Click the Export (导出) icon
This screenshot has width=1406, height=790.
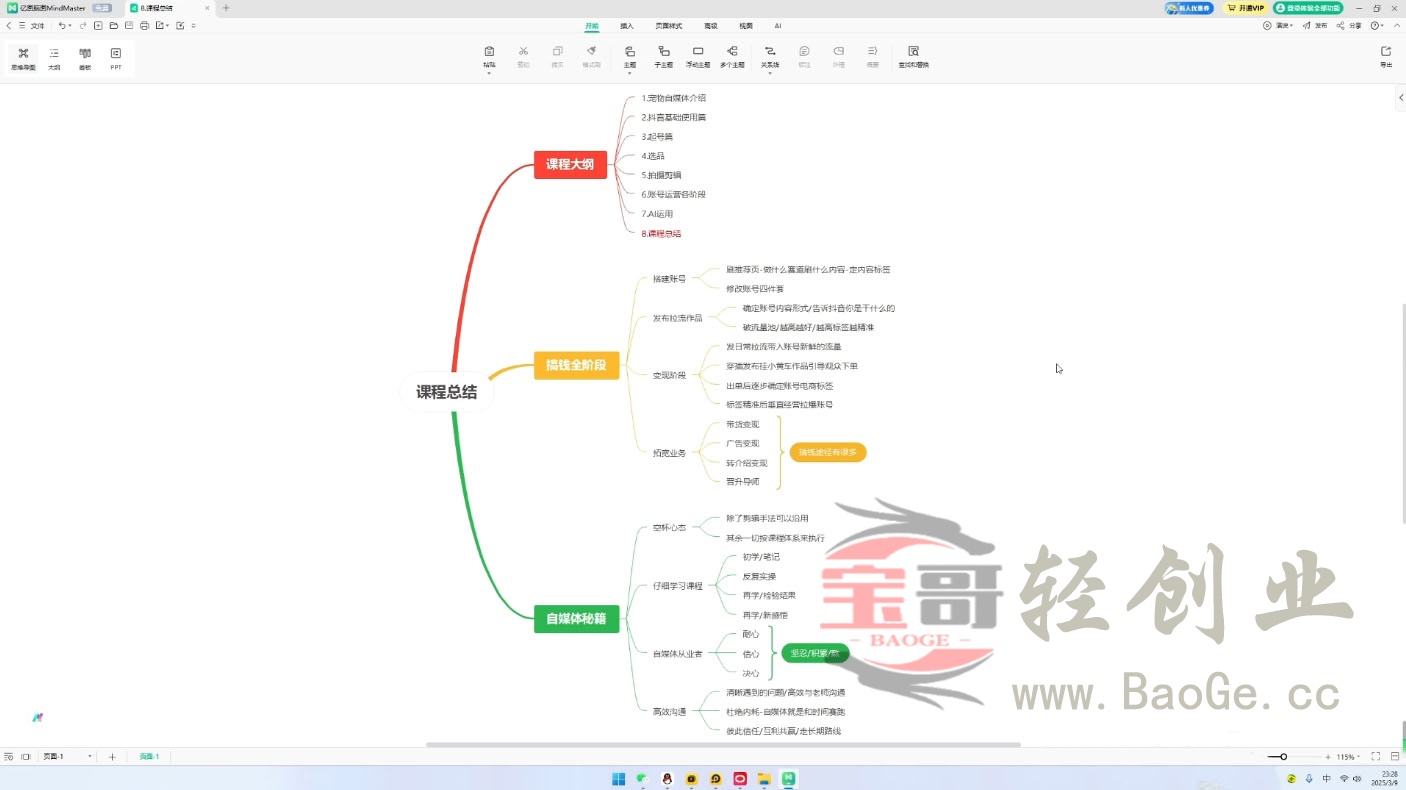(x=1386, y=56)
